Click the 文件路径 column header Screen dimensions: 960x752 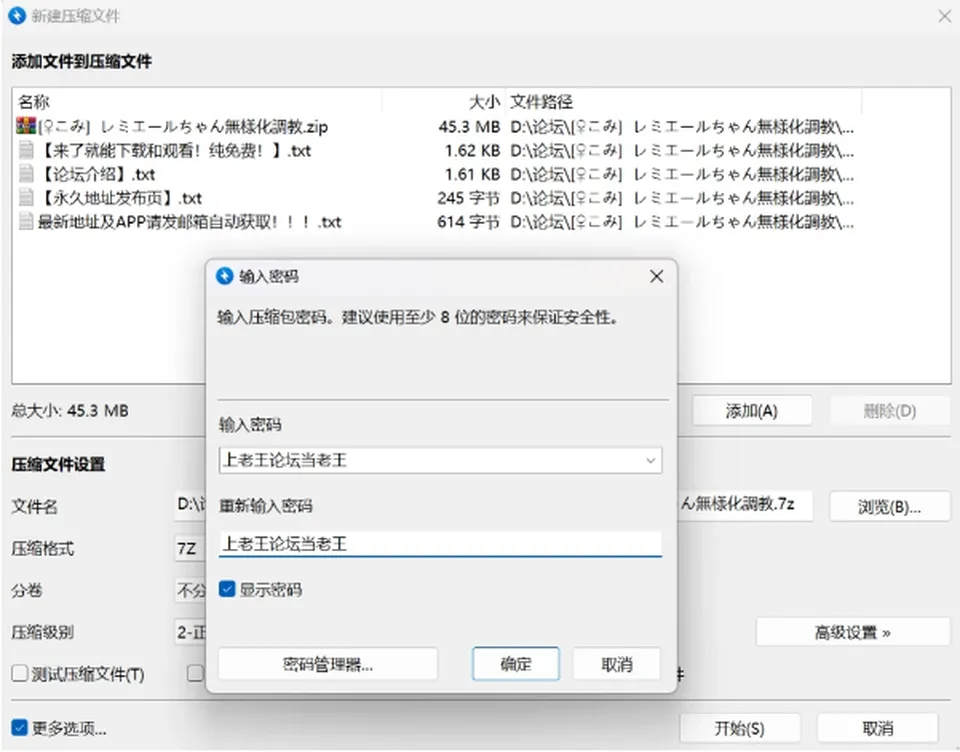[x=541, y=102]
